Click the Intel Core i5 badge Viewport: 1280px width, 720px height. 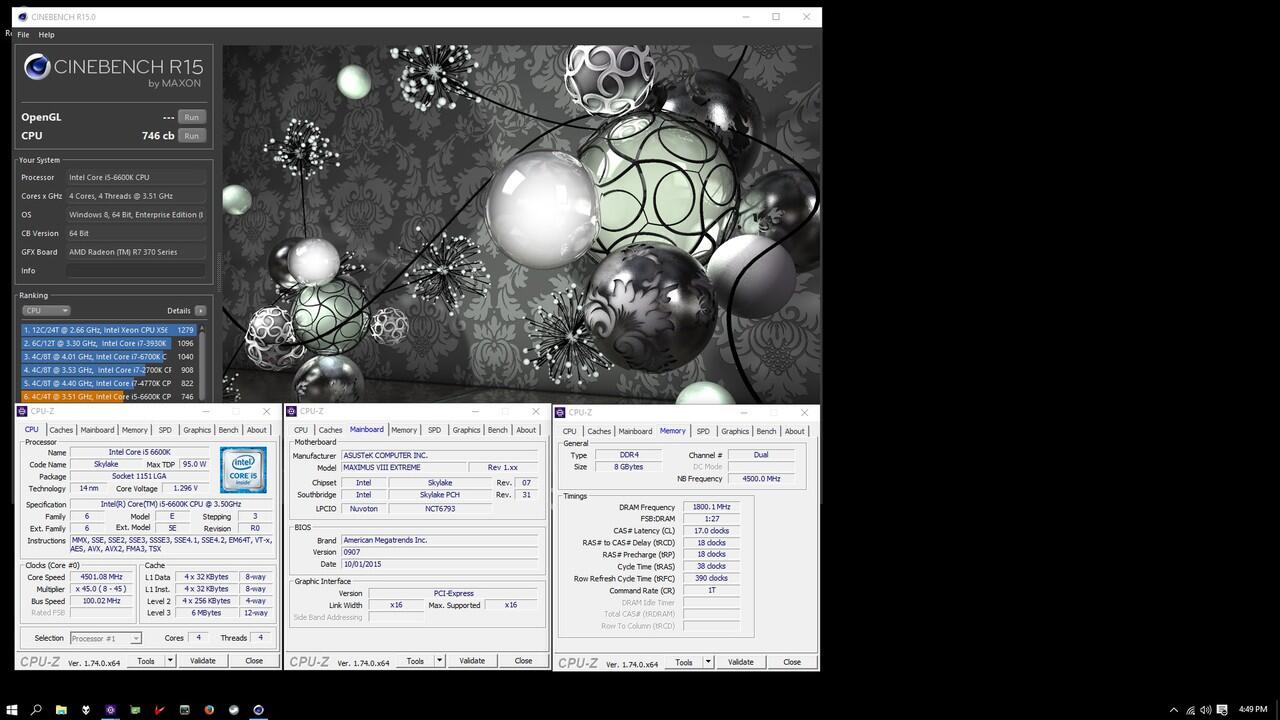pyautogui.click(x=243, y=471)
